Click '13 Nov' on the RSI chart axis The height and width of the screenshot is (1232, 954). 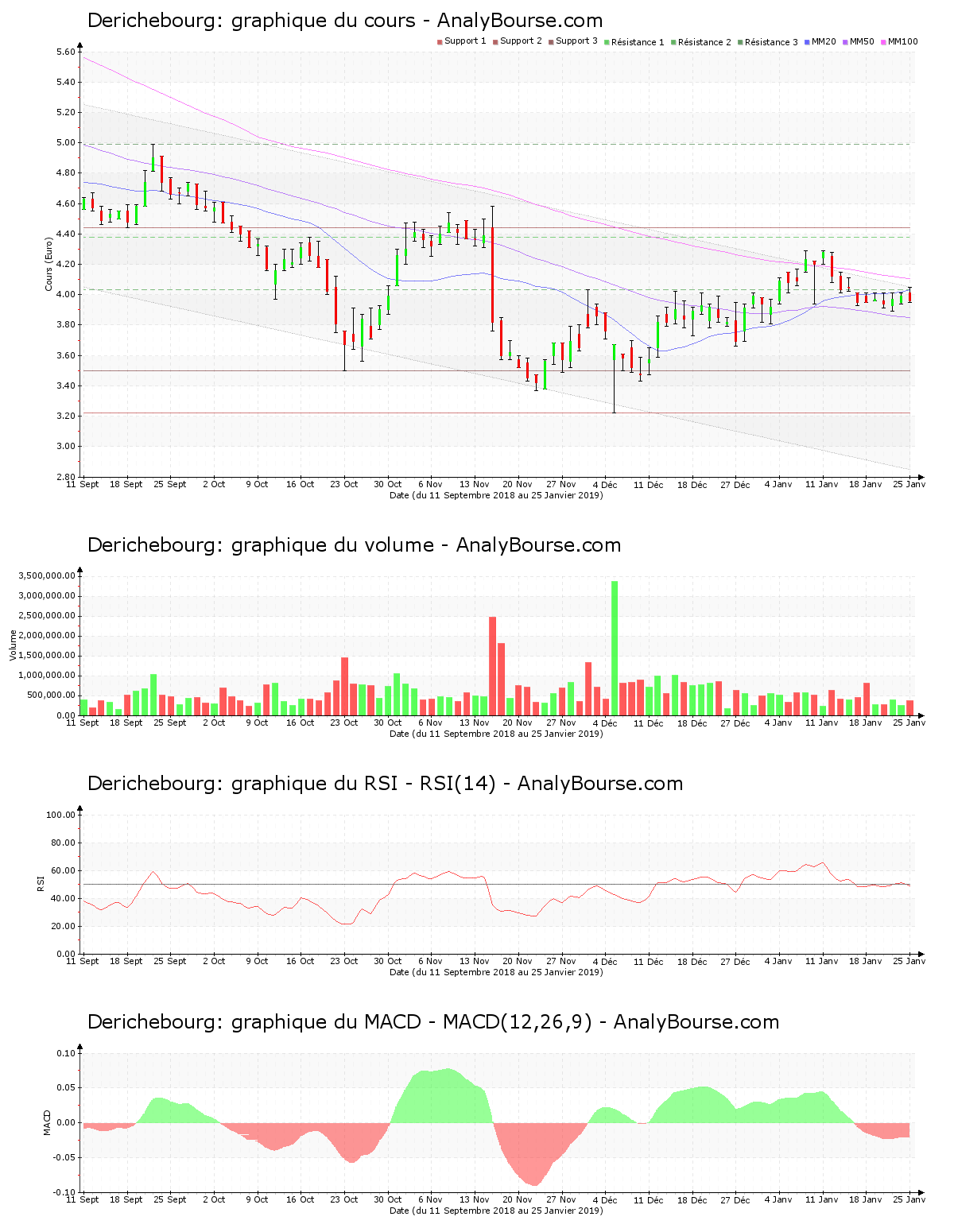click(x=475, y=961)
